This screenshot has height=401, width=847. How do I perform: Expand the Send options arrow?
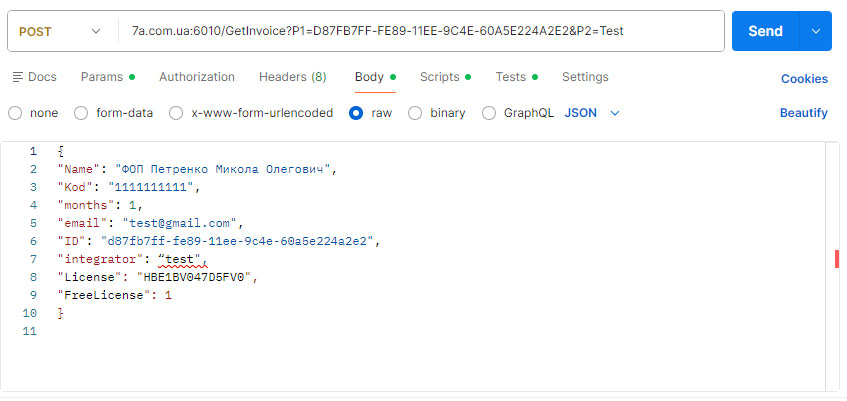click(816, 31)
